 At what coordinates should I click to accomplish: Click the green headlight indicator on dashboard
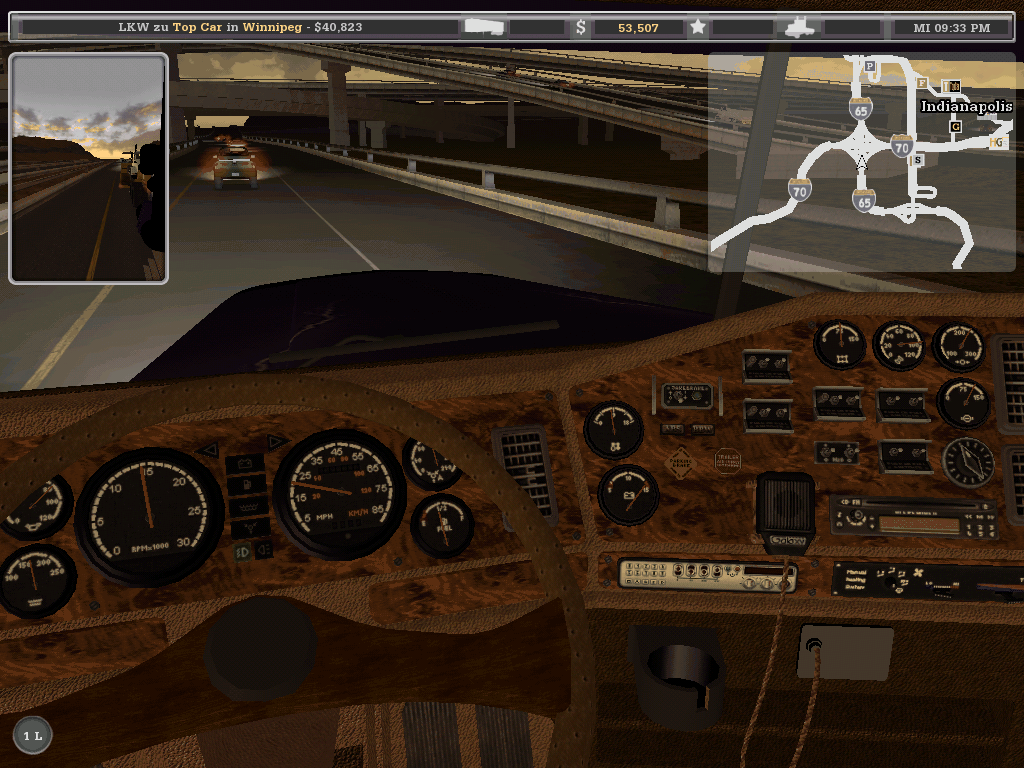(x=243, y=551)
